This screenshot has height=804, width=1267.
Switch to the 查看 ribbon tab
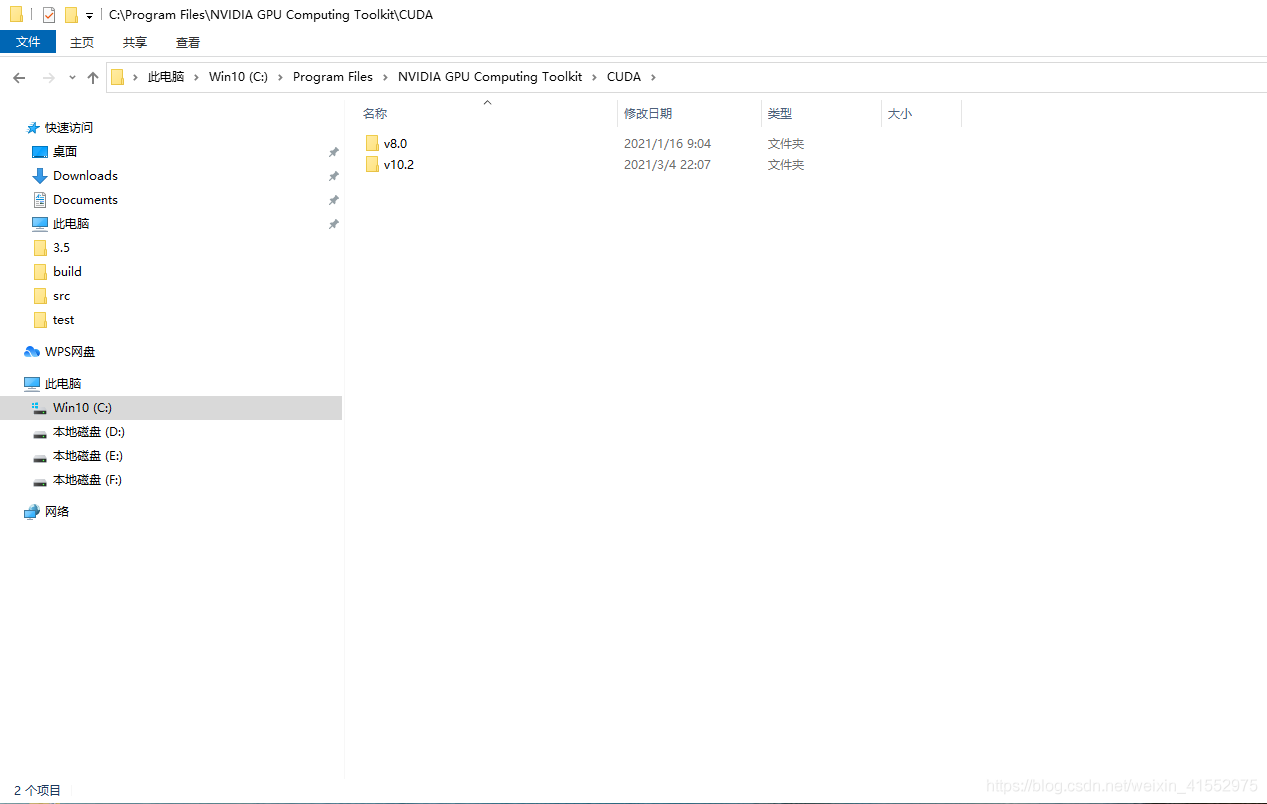click(188, 42)
